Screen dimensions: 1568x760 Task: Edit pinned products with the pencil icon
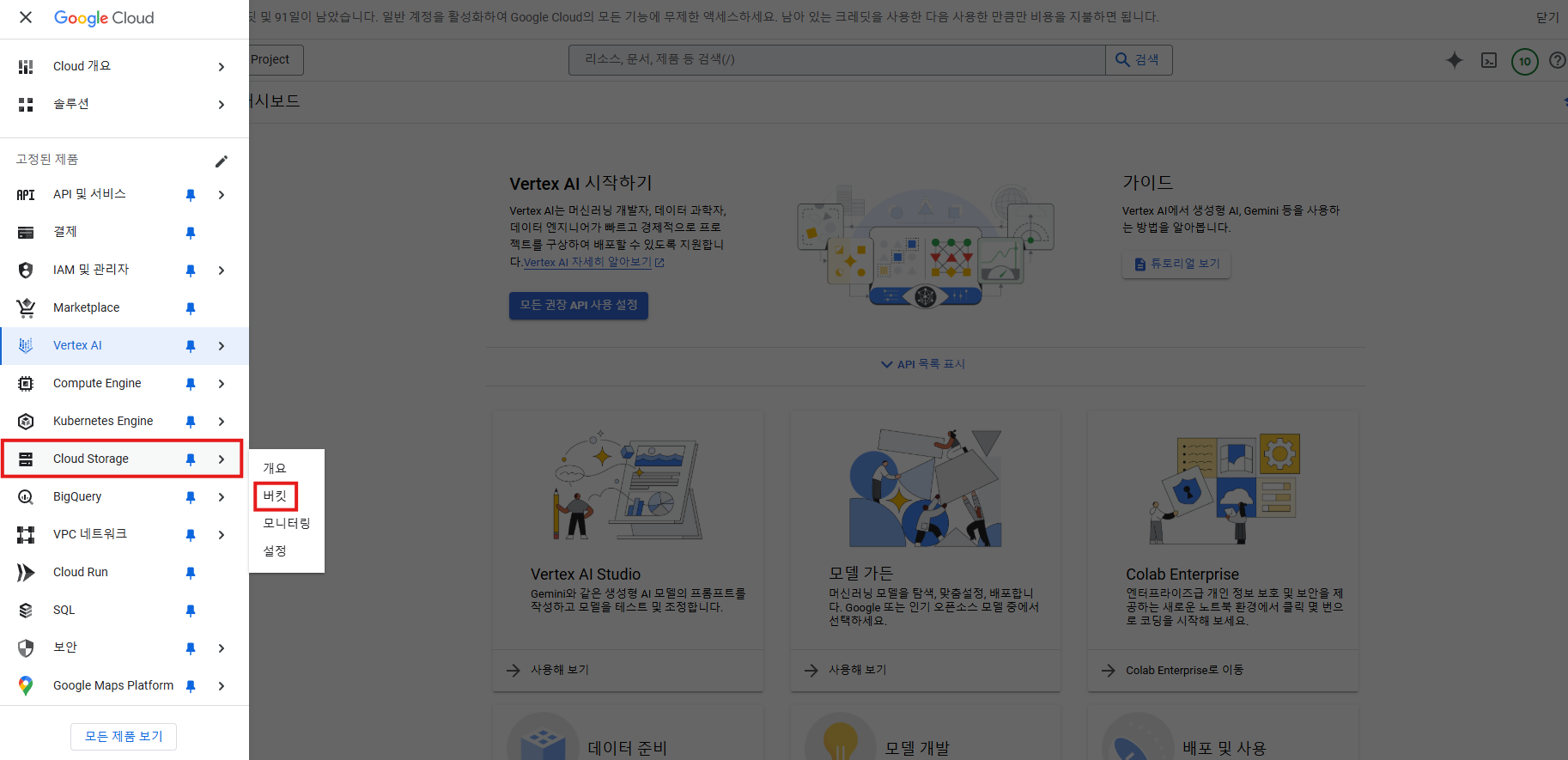click(x=222, y=161)
